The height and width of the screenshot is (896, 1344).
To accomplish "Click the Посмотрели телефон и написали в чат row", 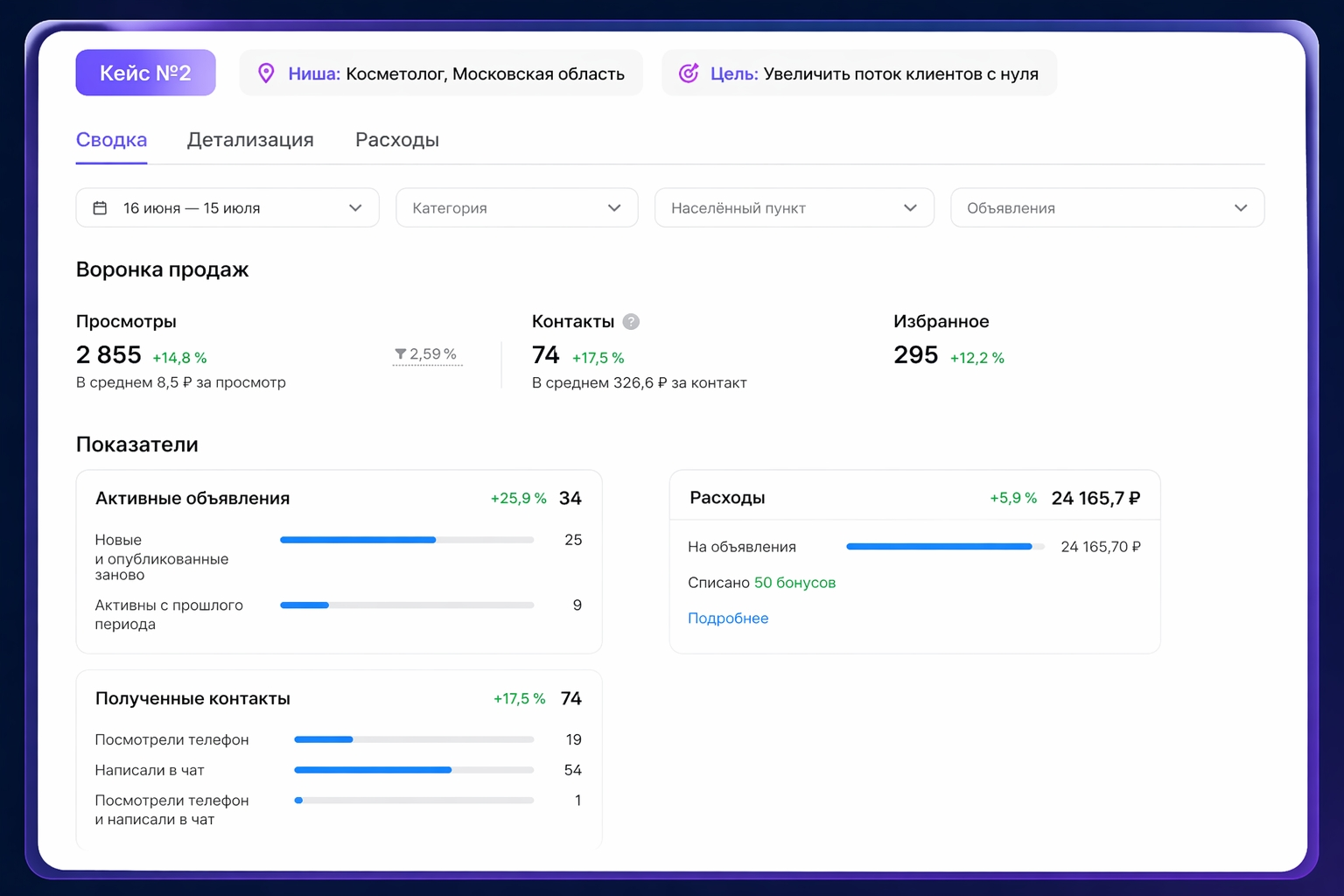I will click(x=339, y=810).
